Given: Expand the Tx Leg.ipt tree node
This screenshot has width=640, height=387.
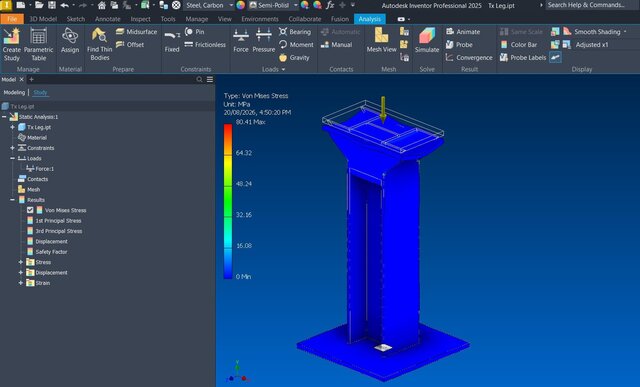Looking at the screenshot, I should pyautogui.click(x=12, y=127).
